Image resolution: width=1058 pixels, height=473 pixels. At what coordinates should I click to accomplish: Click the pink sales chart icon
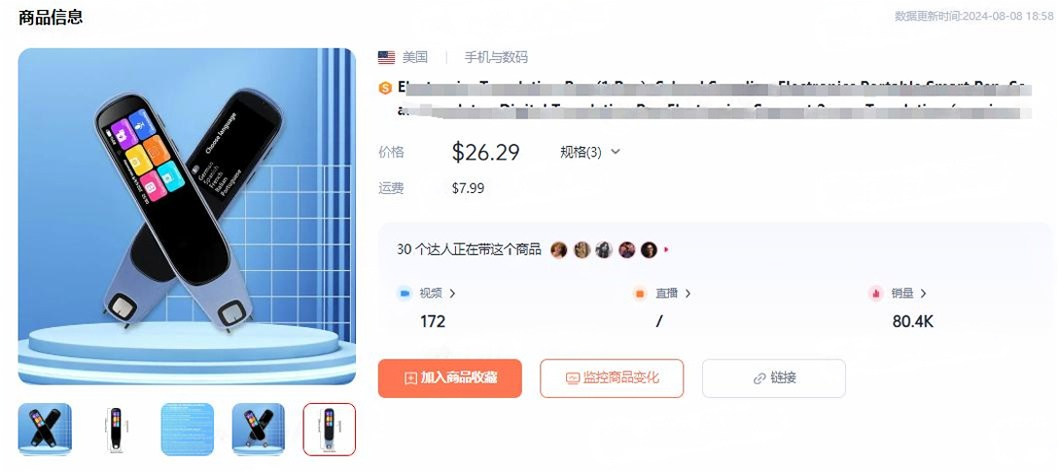[x=876, y=294]
